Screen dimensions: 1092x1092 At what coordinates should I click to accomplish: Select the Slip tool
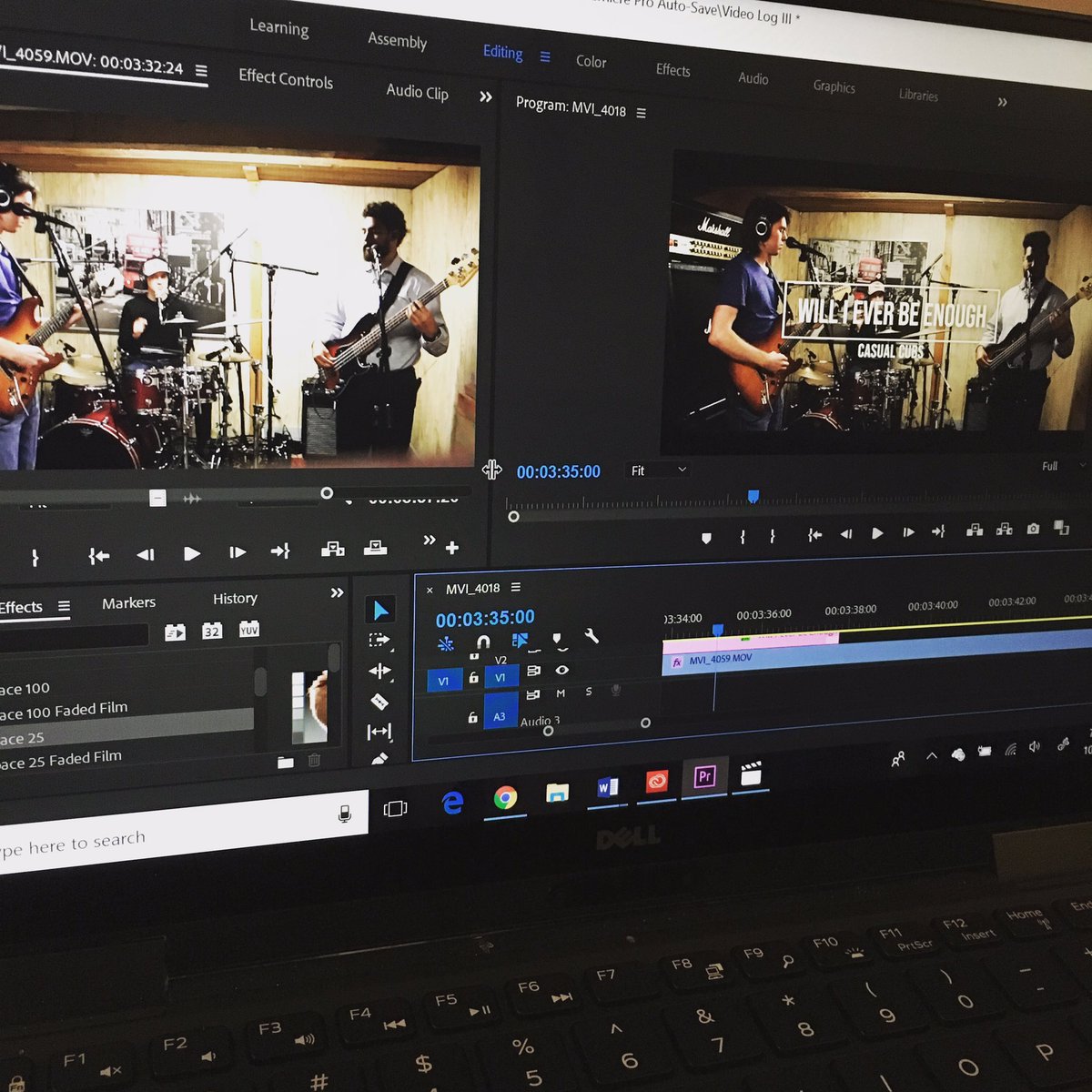(379, 732)
